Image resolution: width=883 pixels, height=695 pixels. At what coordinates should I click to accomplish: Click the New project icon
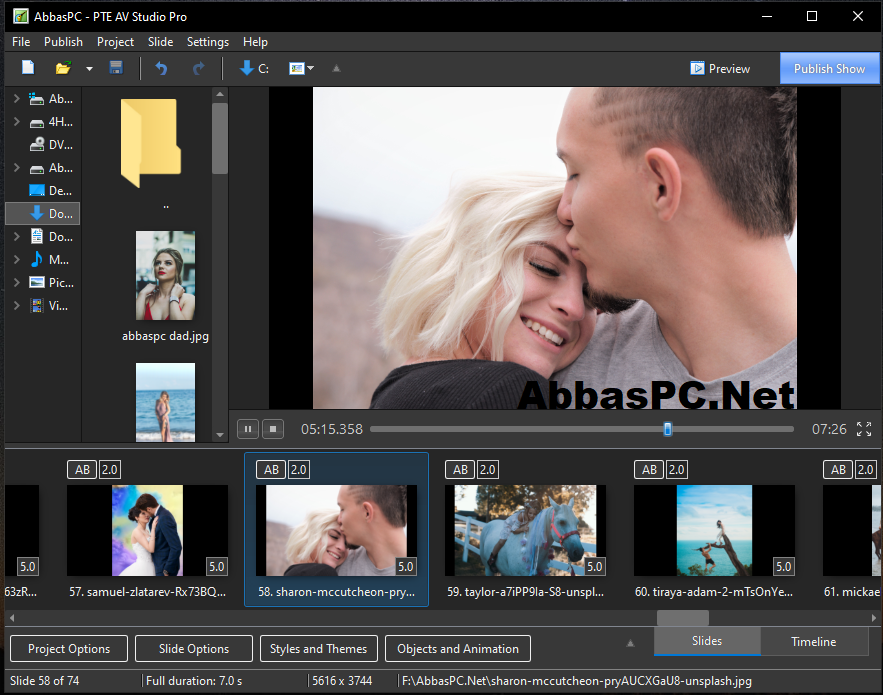pyautogui.click(x=28, y=68)
